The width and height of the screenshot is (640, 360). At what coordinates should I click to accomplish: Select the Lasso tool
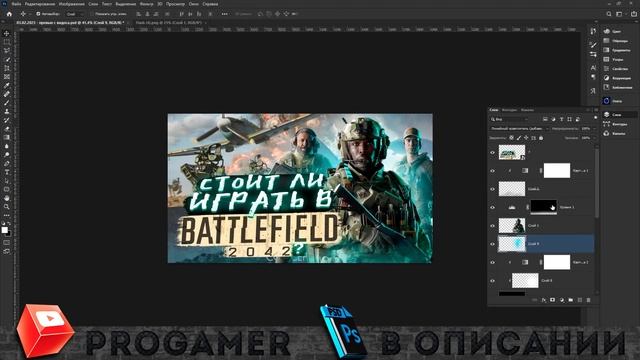click(7, 51)
